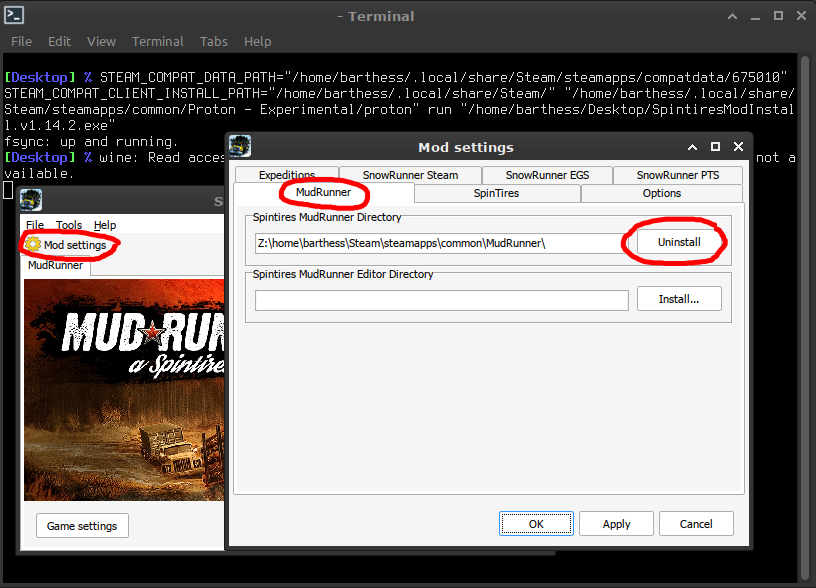Screen dimensions: 816x588
Task: Open the Help menu in Terminal
Action: (258, 42)
